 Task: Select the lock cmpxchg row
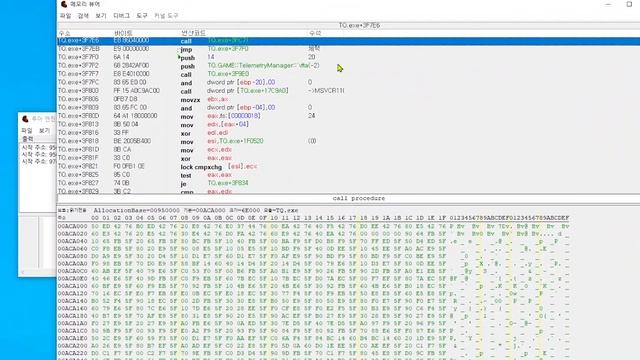[348, 166]
